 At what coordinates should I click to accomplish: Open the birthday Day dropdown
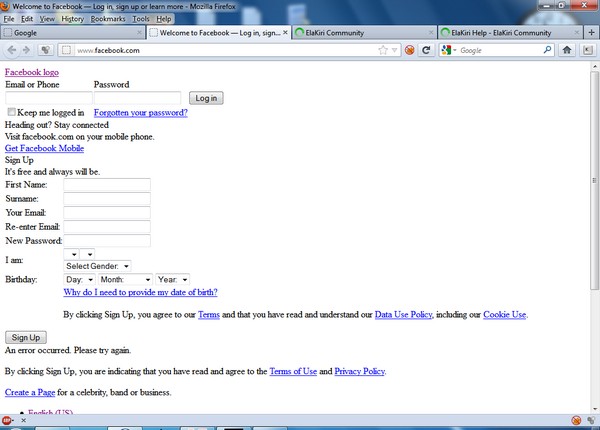tap(79, 280)
